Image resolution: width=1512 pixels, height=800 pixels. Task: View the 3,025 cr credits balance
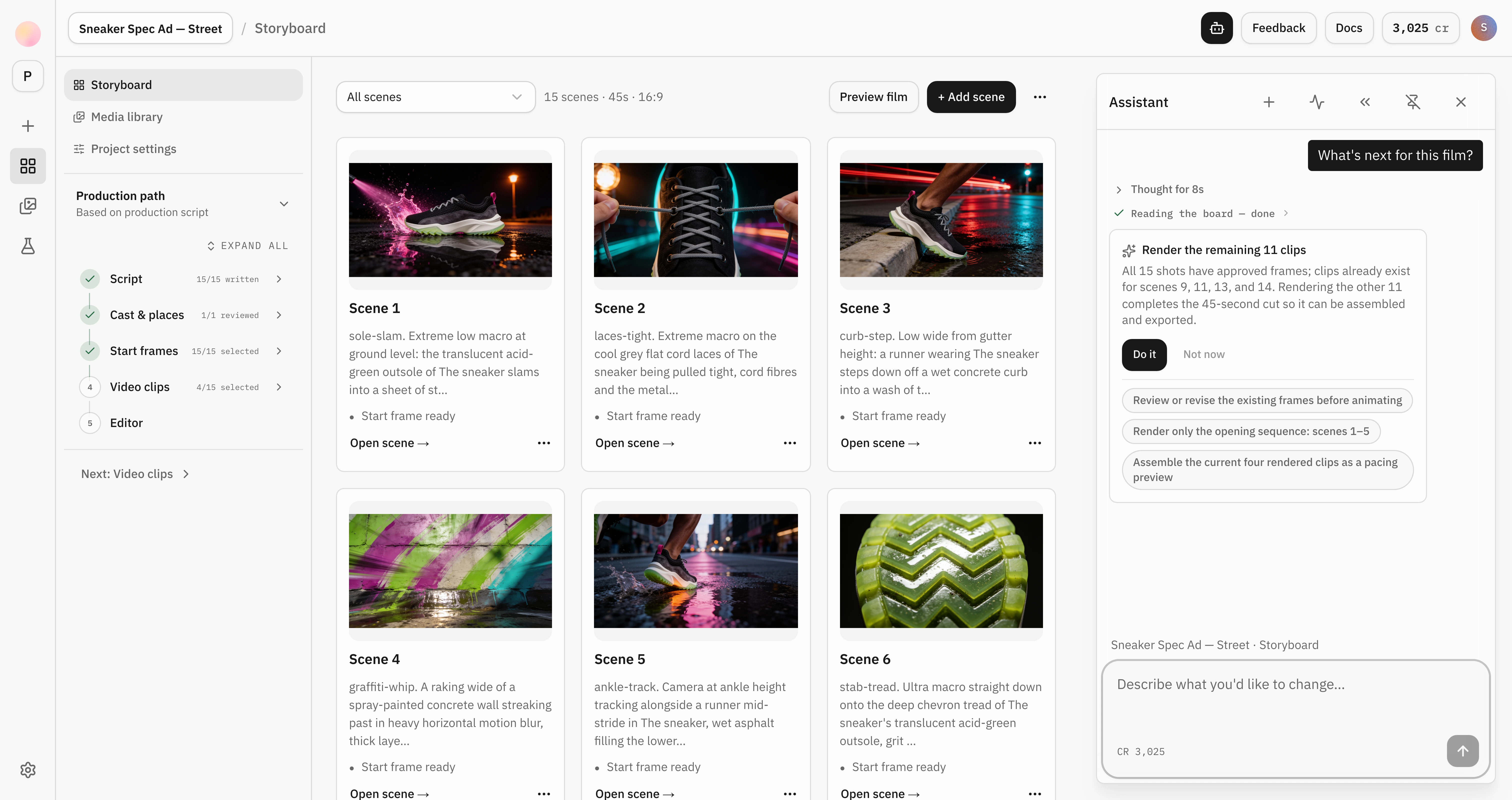click(1420, 28)
